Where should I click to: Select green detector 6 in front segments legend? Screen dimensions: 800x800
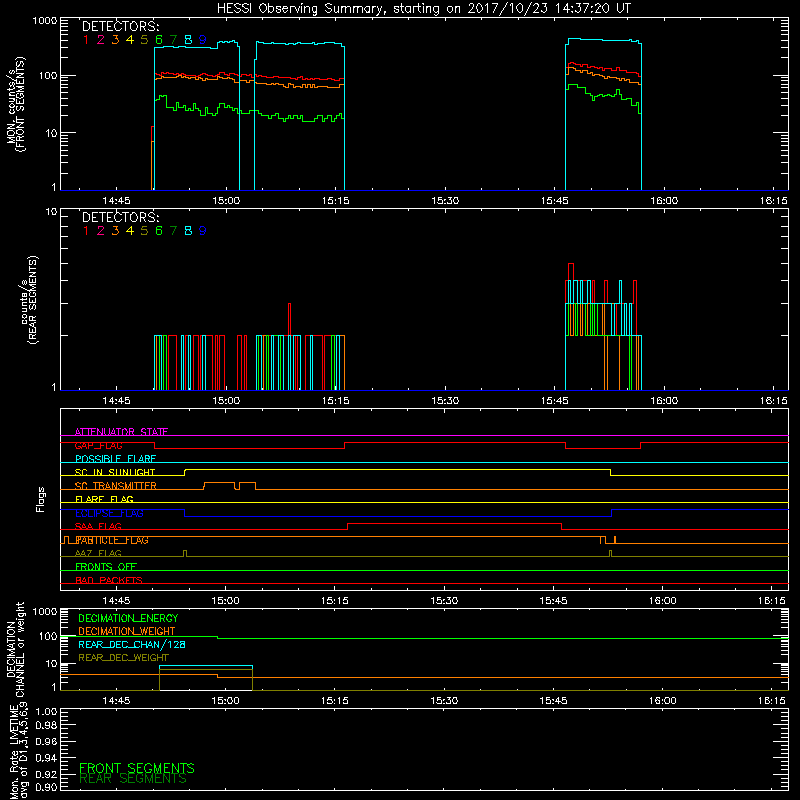pyautogui.click(x=159, y=40)
